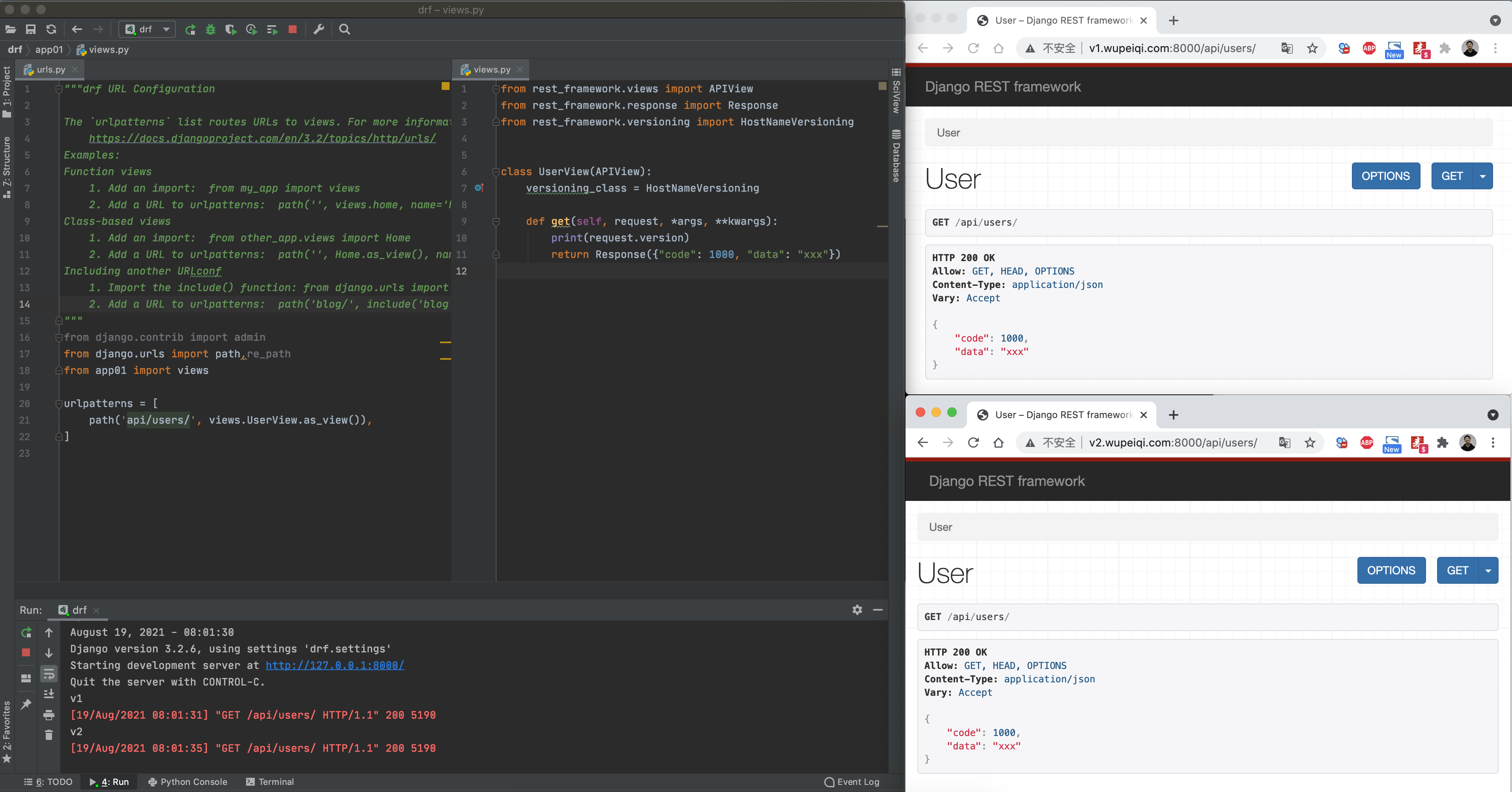The height and width of the screenshot is (792, 1512).
Task: Toggle scroll to end in console
Action: pos(49,694)
